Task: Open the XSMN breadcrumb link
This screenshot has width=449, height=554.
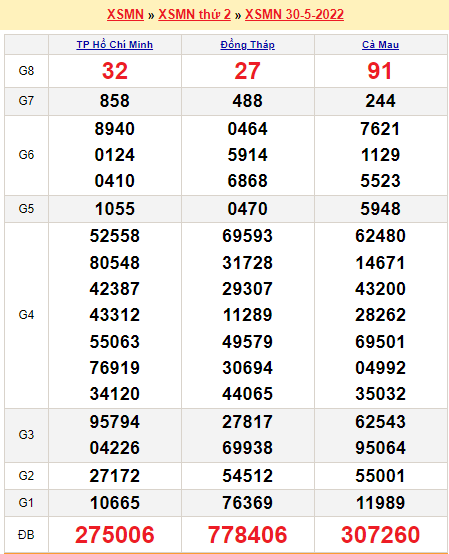Action: point(125,14)
